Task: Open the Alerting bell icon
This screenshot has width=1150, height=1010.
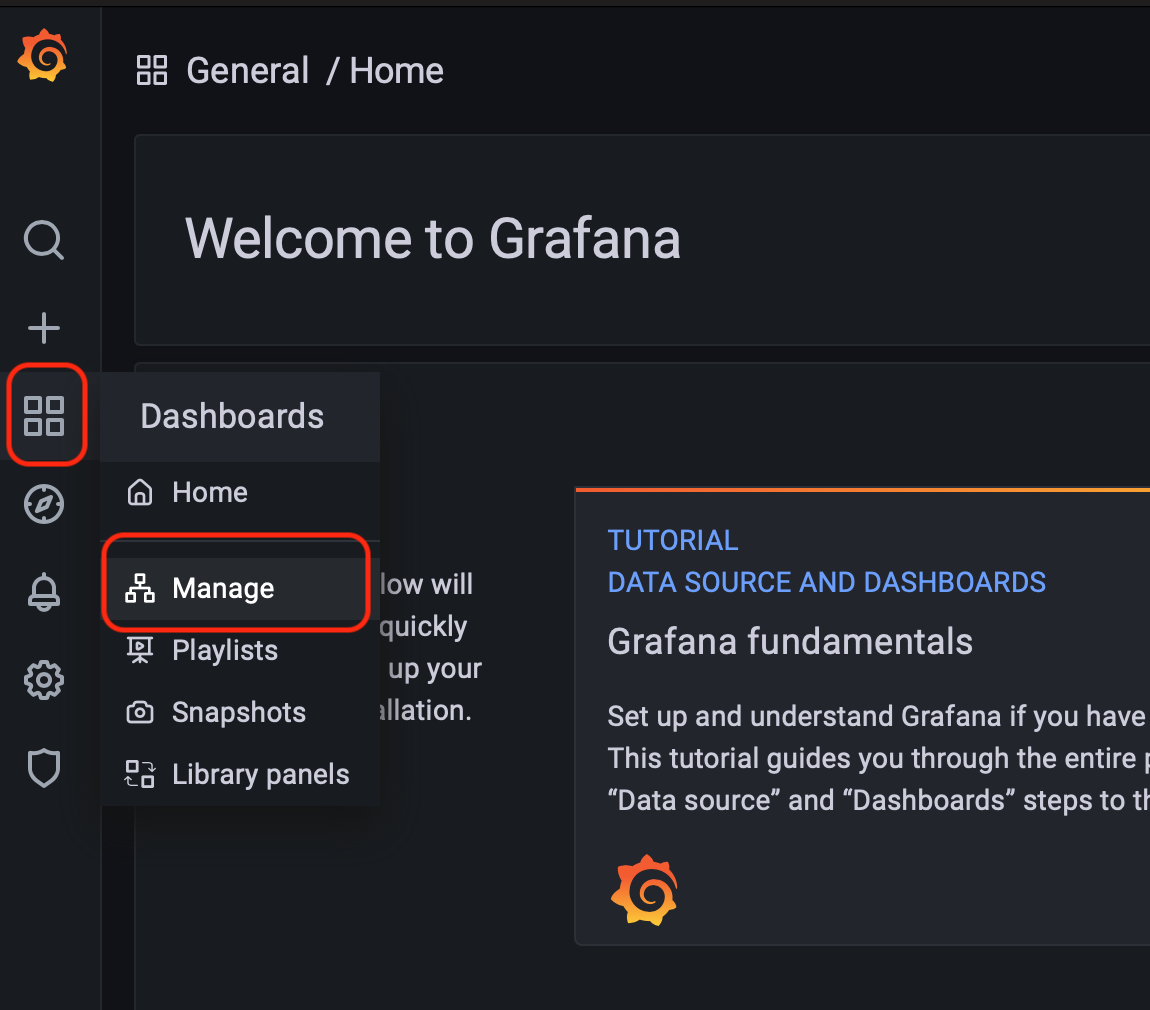Action: (x=44, y=592)
